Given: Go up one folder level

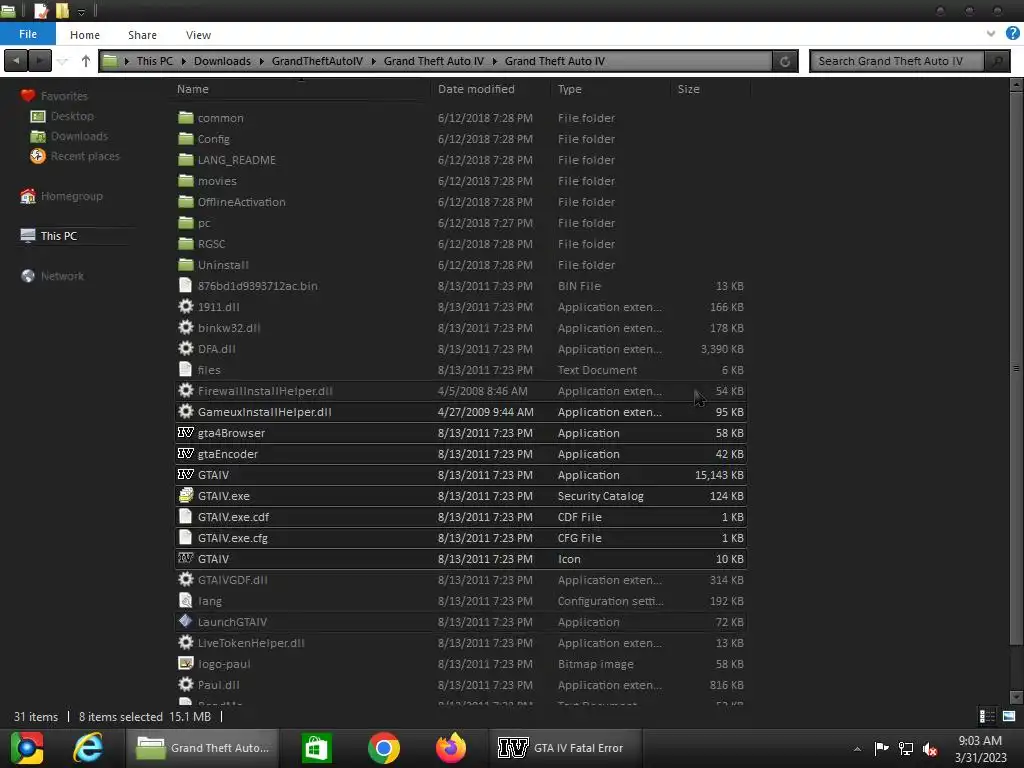Looking at the screenshot, I should [x=86, y=61].
